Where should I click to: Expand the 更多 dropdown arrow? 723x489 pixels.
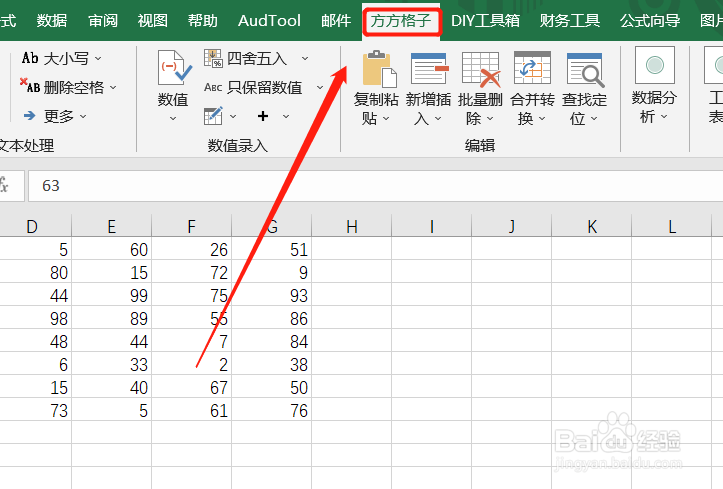[83, 116]
